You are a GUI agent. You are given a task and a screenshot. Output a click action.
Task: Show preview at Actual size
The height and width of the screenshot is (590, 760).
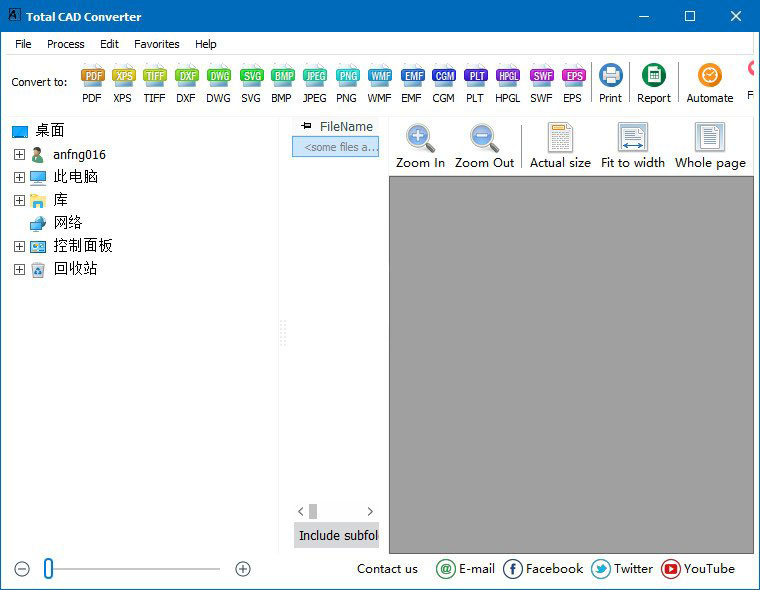560,146
